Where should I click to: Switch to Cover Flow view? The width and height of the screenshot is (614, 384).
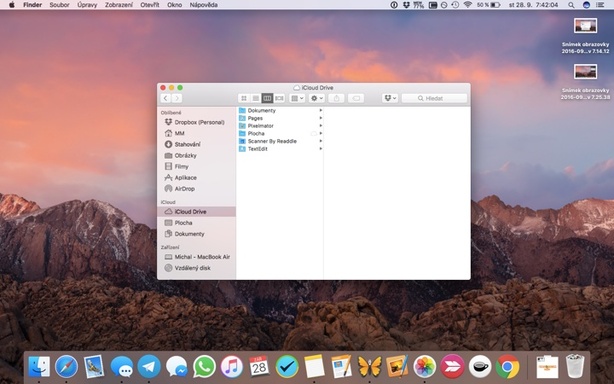[279, 98]
